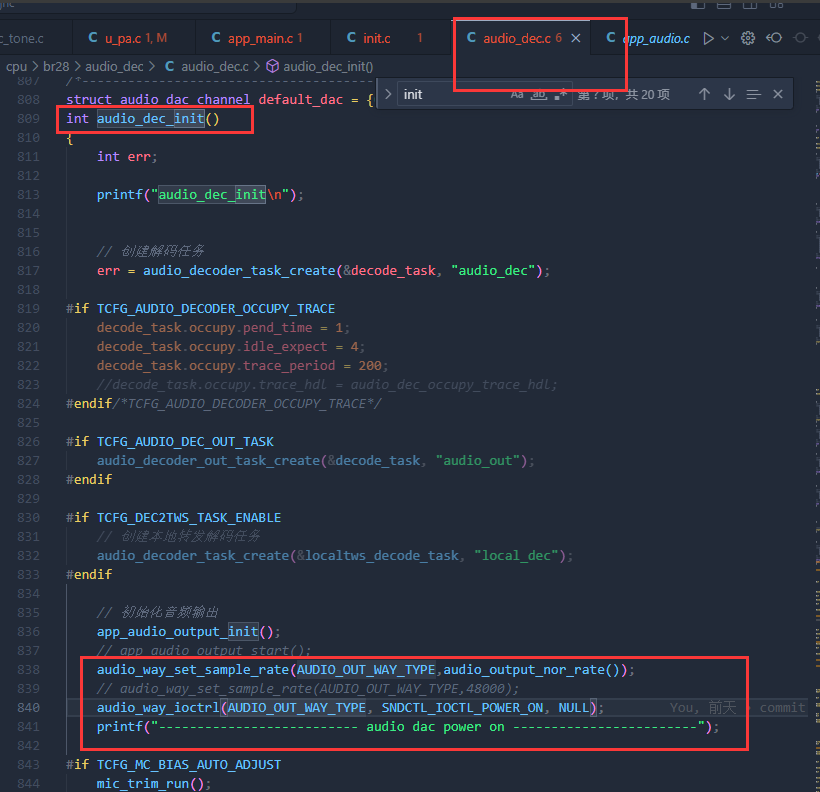Click the find in selection icon
The width and height of the screenshot is (820, 792).
click(753, 94)
